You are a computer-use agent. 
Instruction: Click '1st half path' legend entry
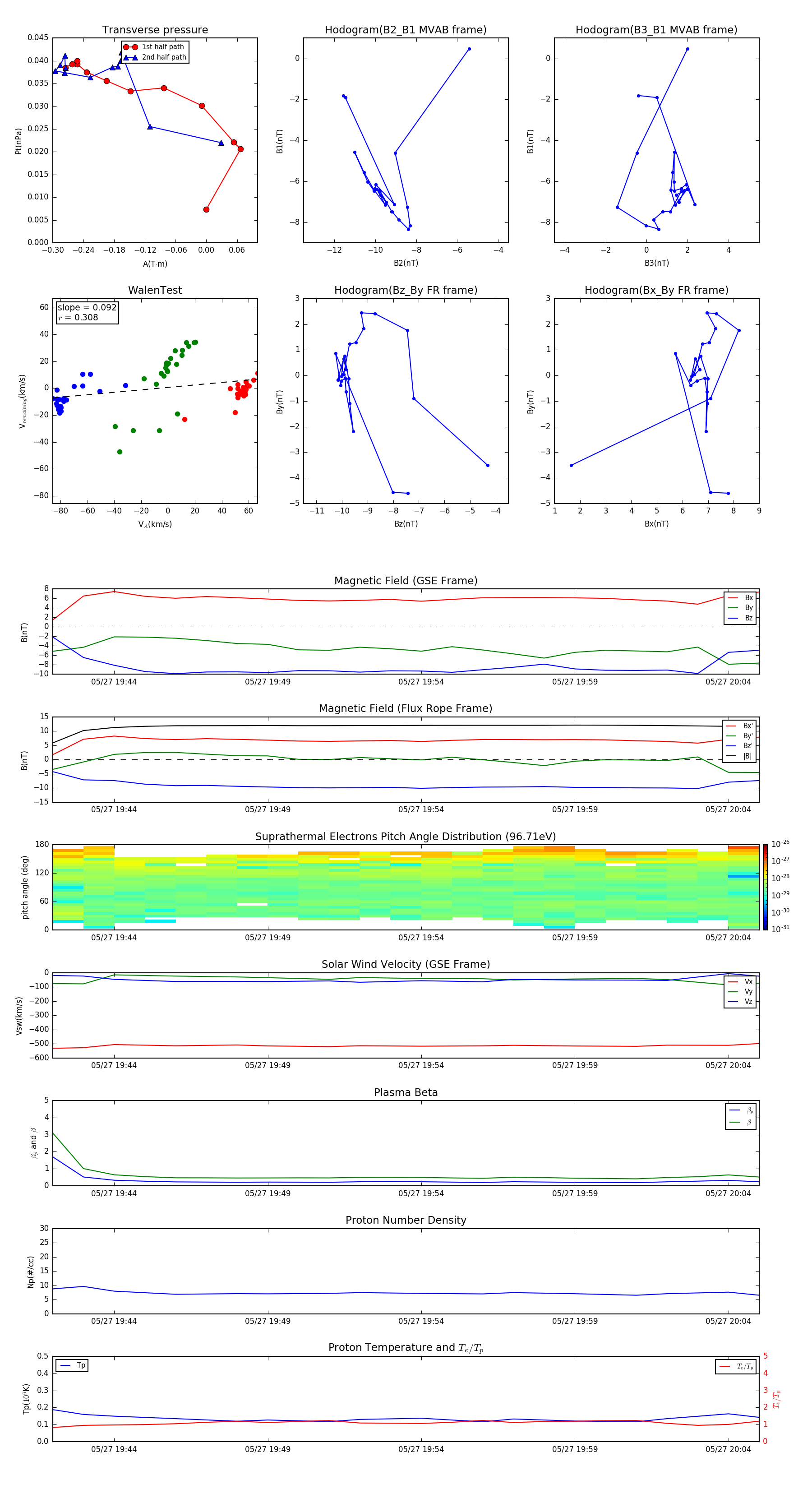[154, 47]
